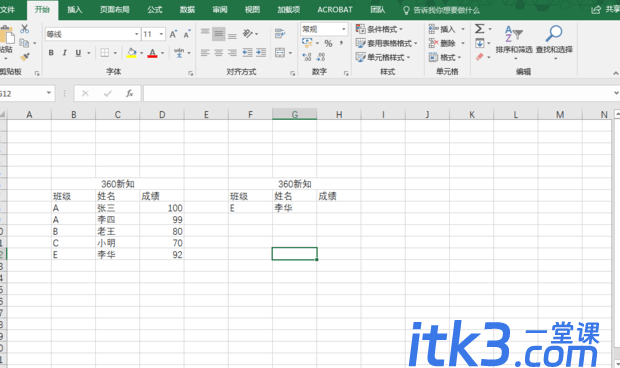Viewport: 620px width, 368px height.
Task: Click the Format cells button
Action: [x=445, y=58]
